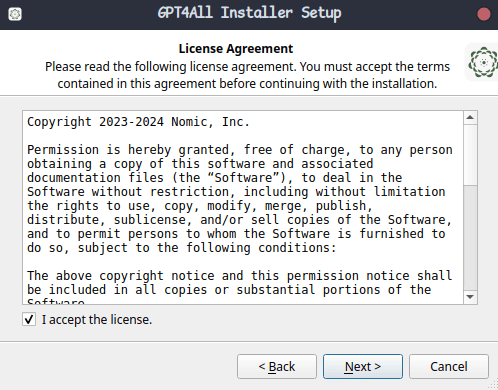Viewport: 498px width, 390px height.
Task: Click the GPT4All Installer Setup title text
Action: (249, 13)
